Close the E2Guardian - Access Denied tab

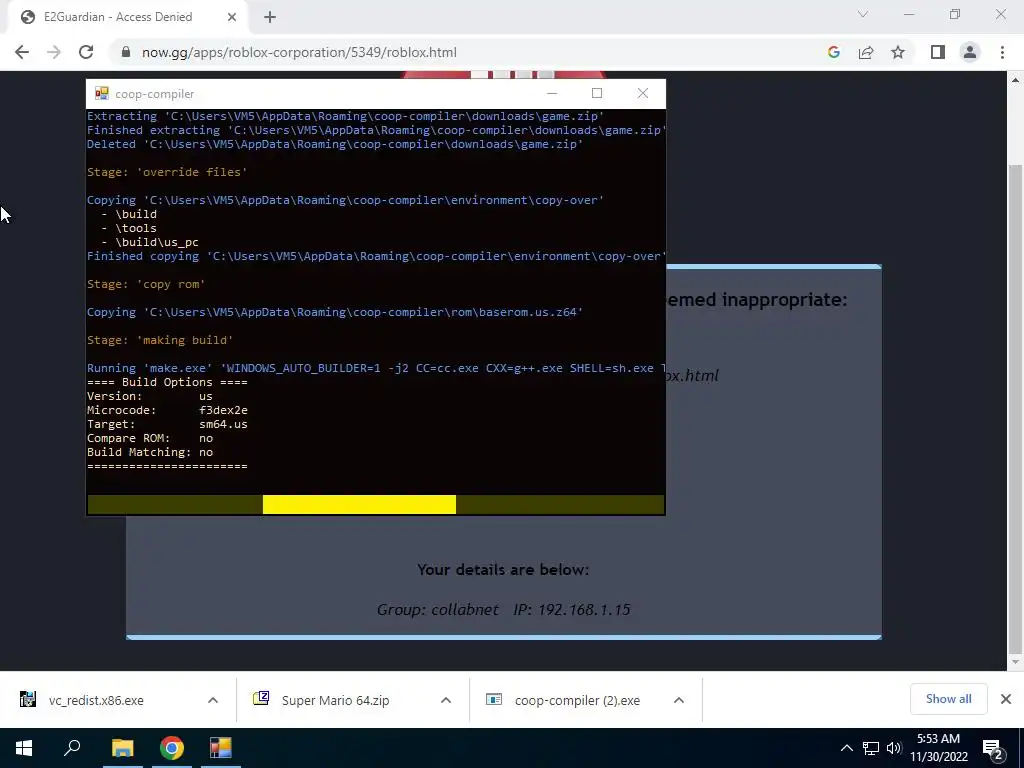coord(232,17)
